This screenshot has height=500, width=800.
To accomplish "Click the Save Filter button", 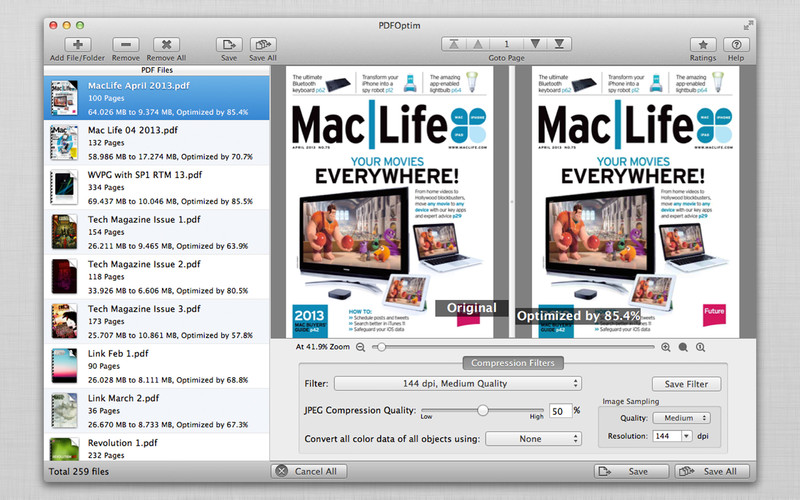I will tap(686, 384).
